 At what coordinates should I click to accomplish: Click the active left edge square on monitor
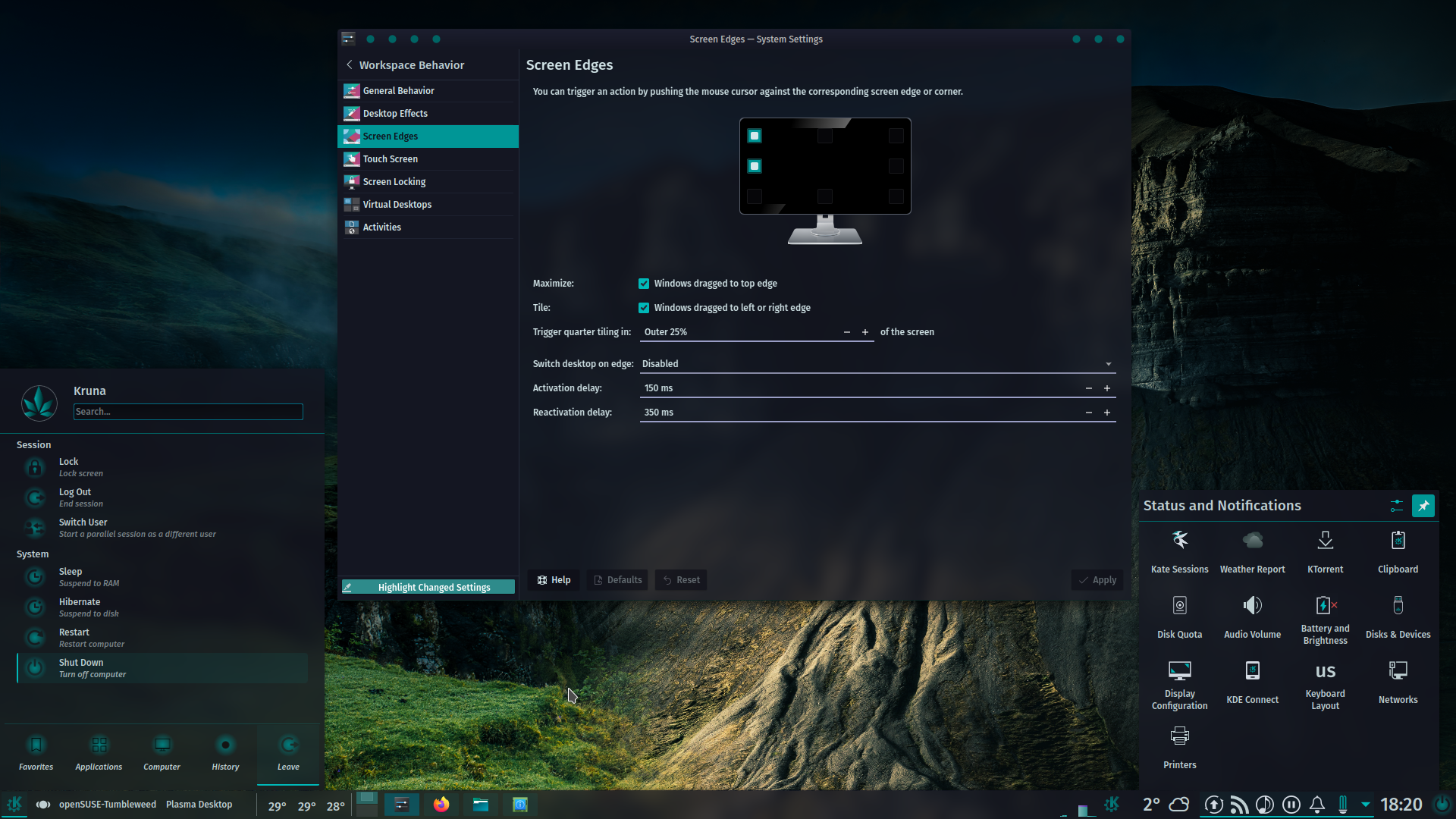point(755,166)
